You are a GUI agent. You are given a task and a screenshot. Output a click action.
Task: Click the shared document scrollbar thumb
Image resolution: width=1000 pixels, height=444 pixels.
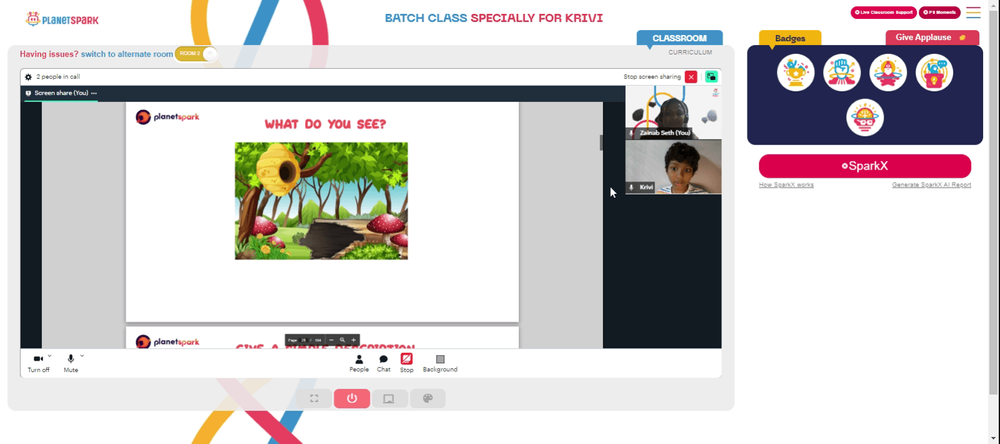(601, 143)
